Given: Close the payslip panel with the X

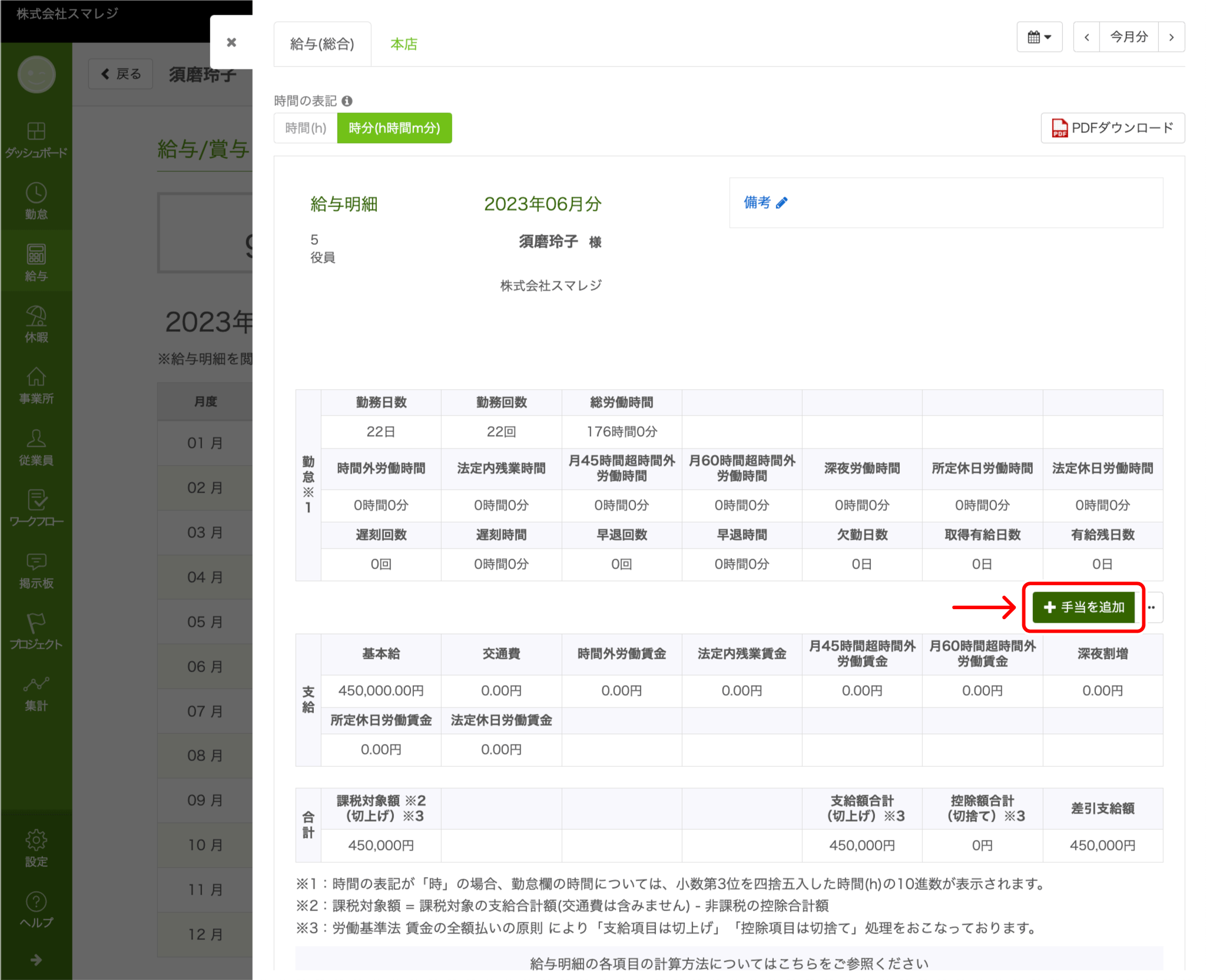Looking at the screenshot, I should (231, 42).
